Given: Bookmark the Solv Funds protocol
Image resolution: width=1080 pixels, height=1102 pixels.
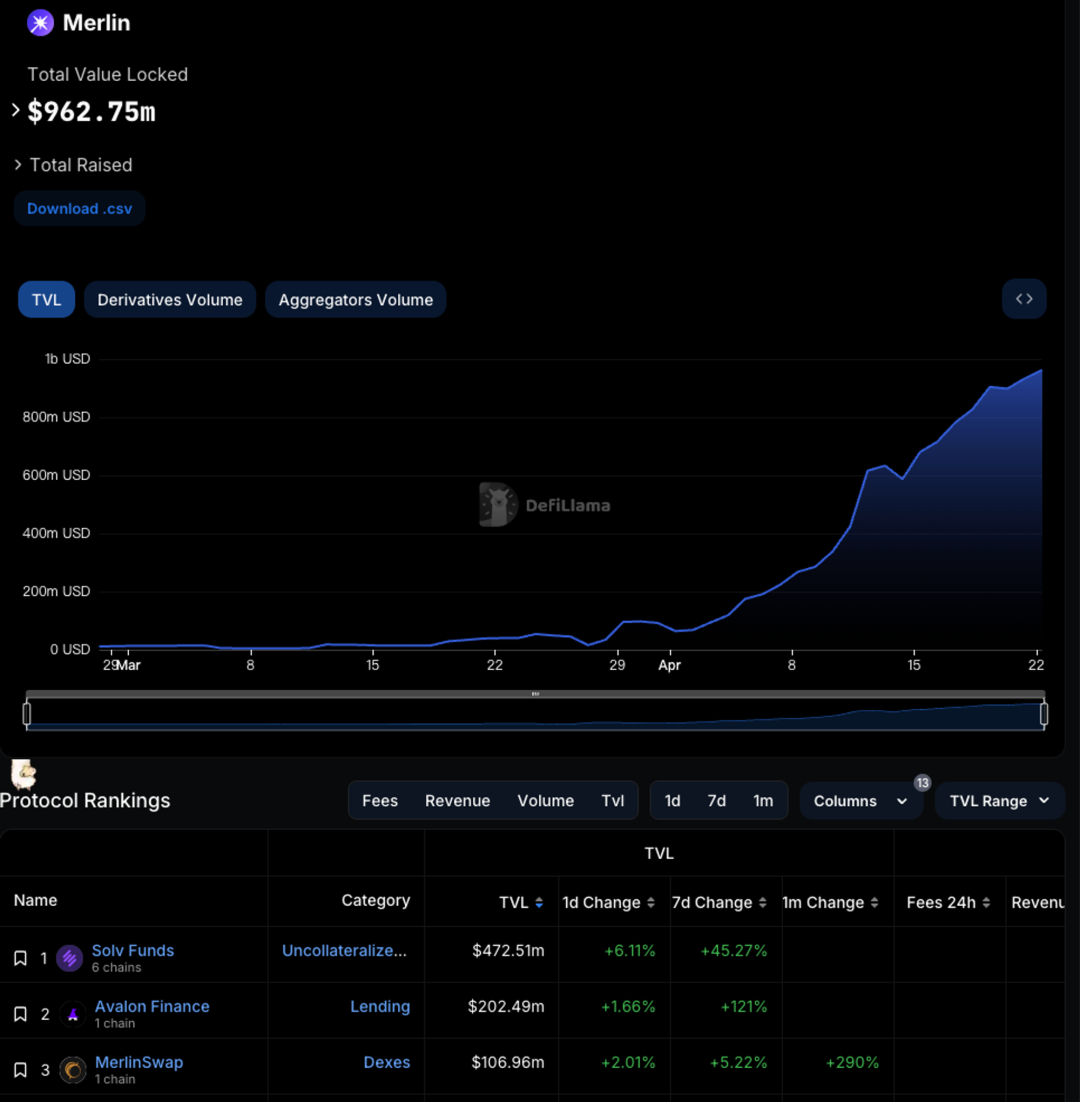Looking at the screenshot, I should (19, 957).
